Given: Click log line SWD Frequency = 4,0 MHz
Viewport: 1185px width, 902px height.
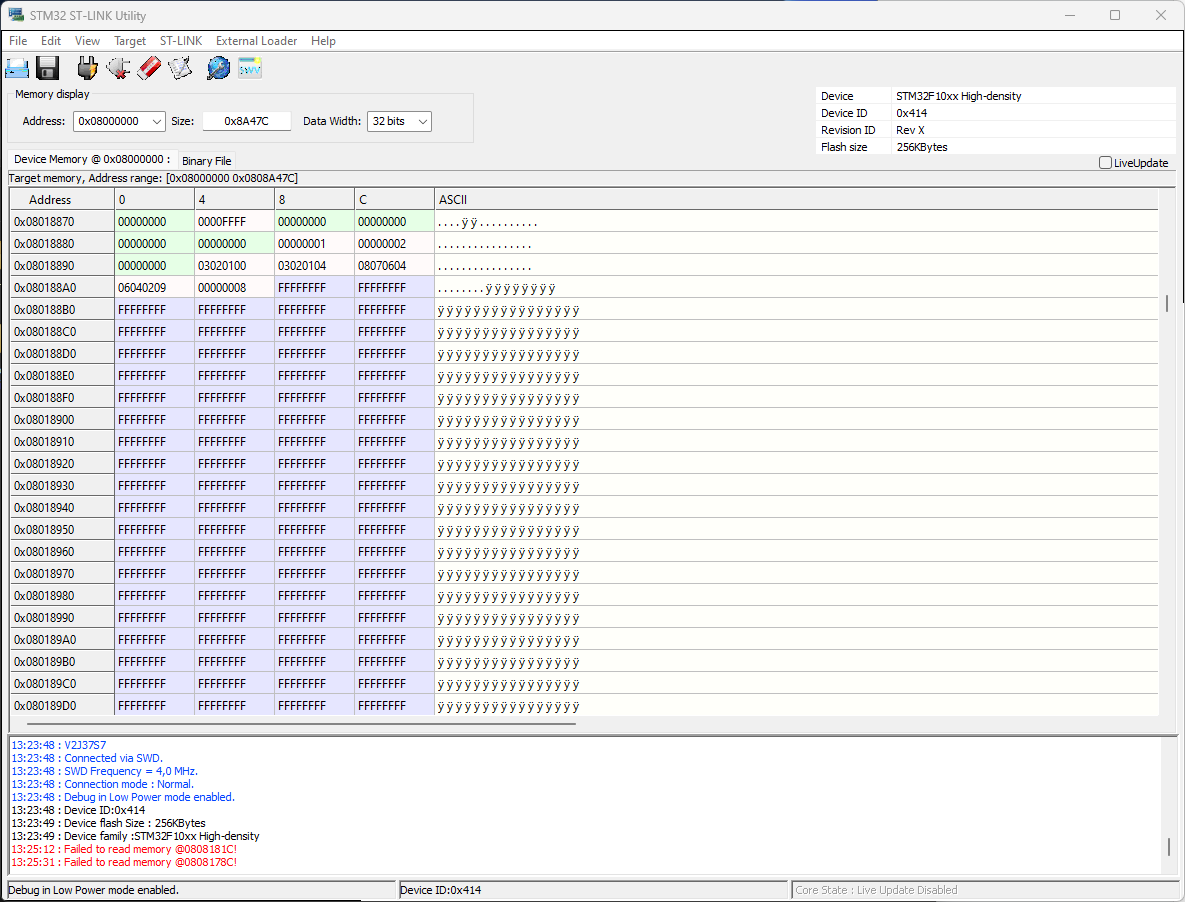Looking at the screenshot, I should 104,771.
